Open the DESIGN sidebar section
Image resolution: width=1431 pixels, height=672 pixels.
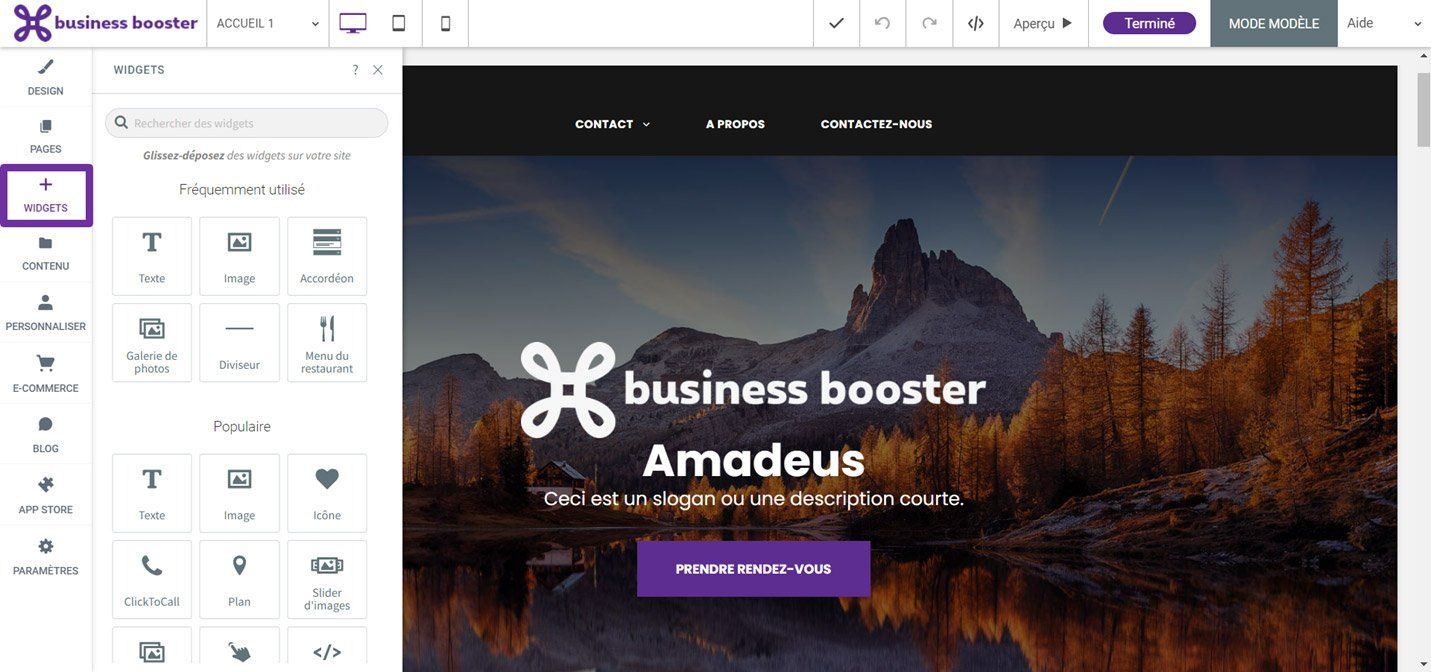pos(45,77)
